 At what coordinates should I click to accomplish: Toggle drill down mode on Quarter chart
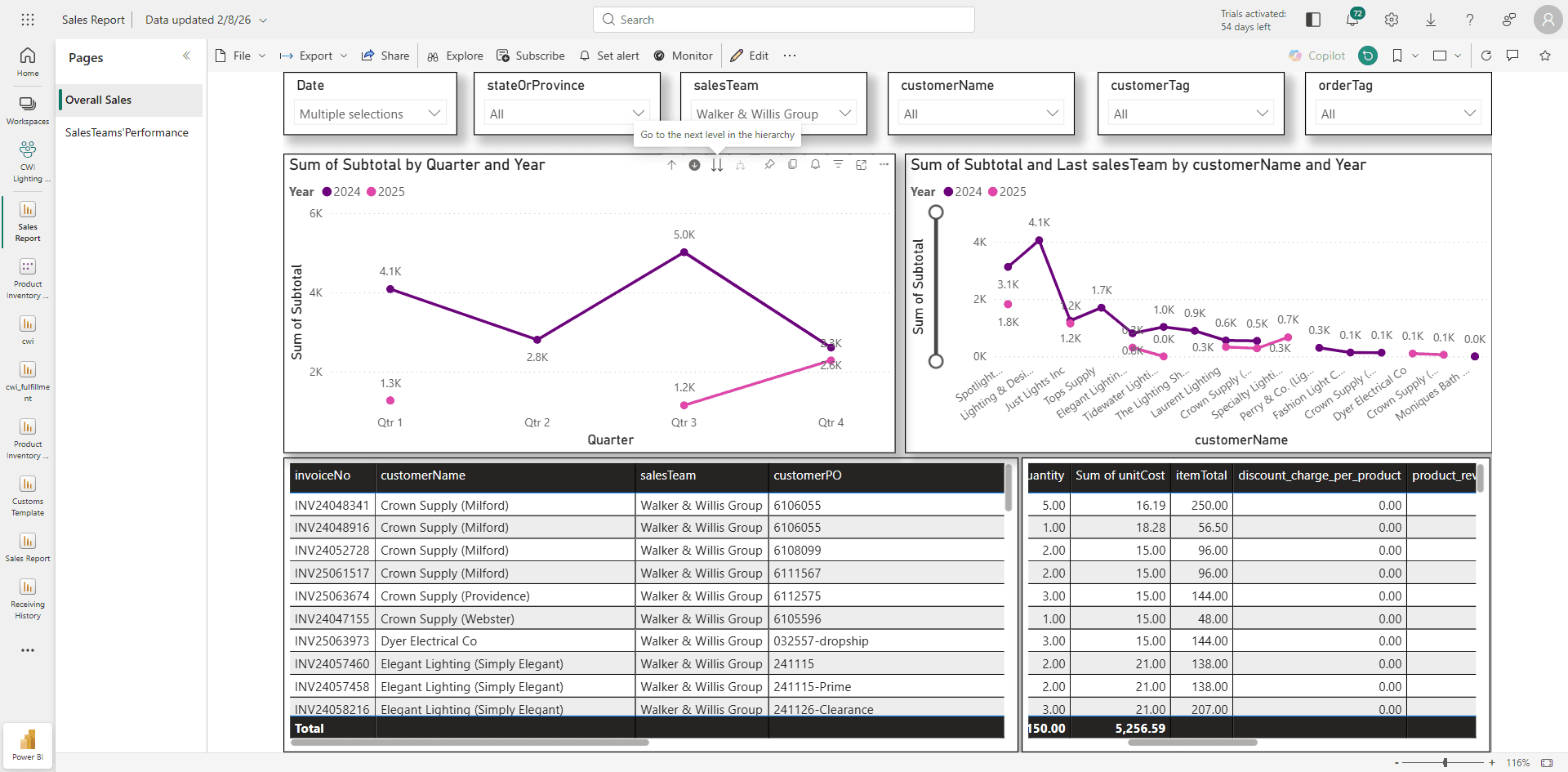[694, 165]
